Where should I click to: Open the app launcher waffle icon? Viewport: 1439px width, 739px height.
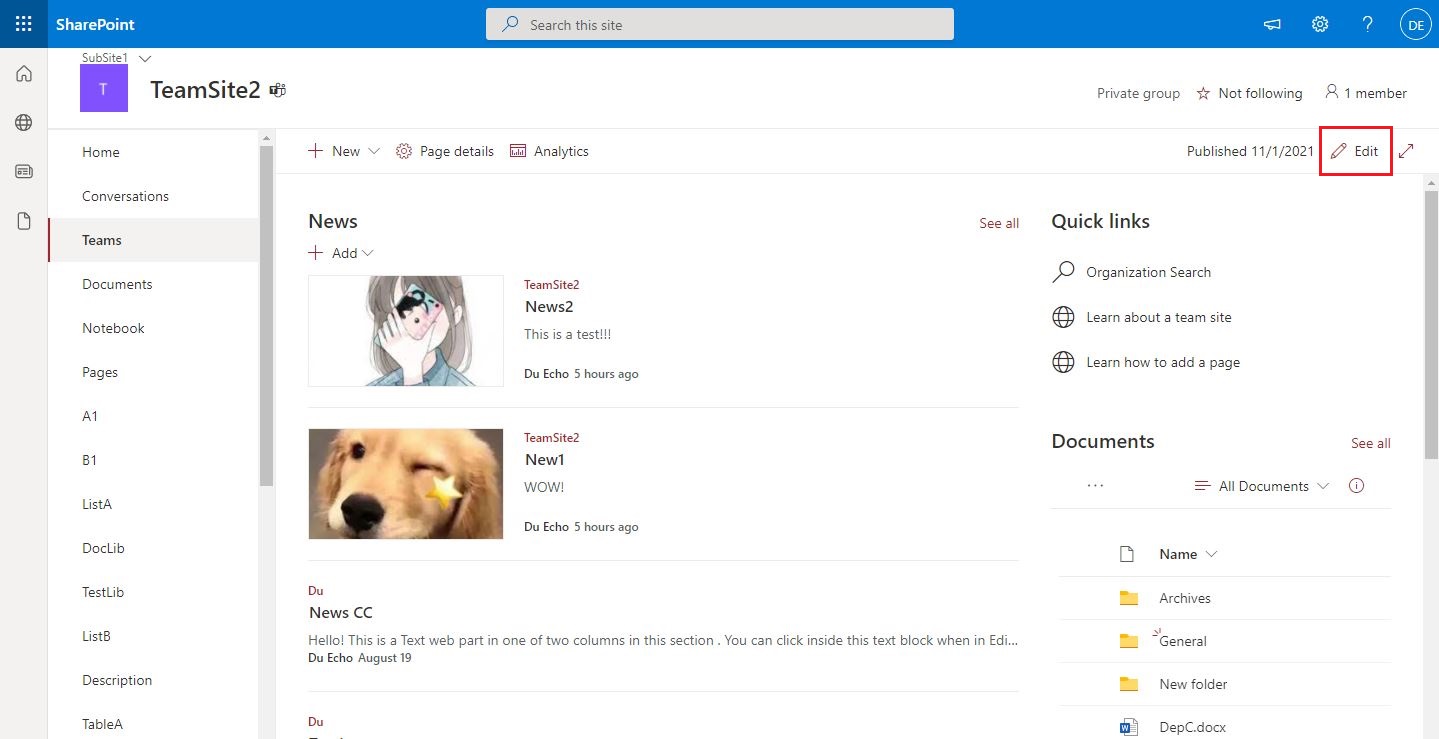[x=24, y=24]
